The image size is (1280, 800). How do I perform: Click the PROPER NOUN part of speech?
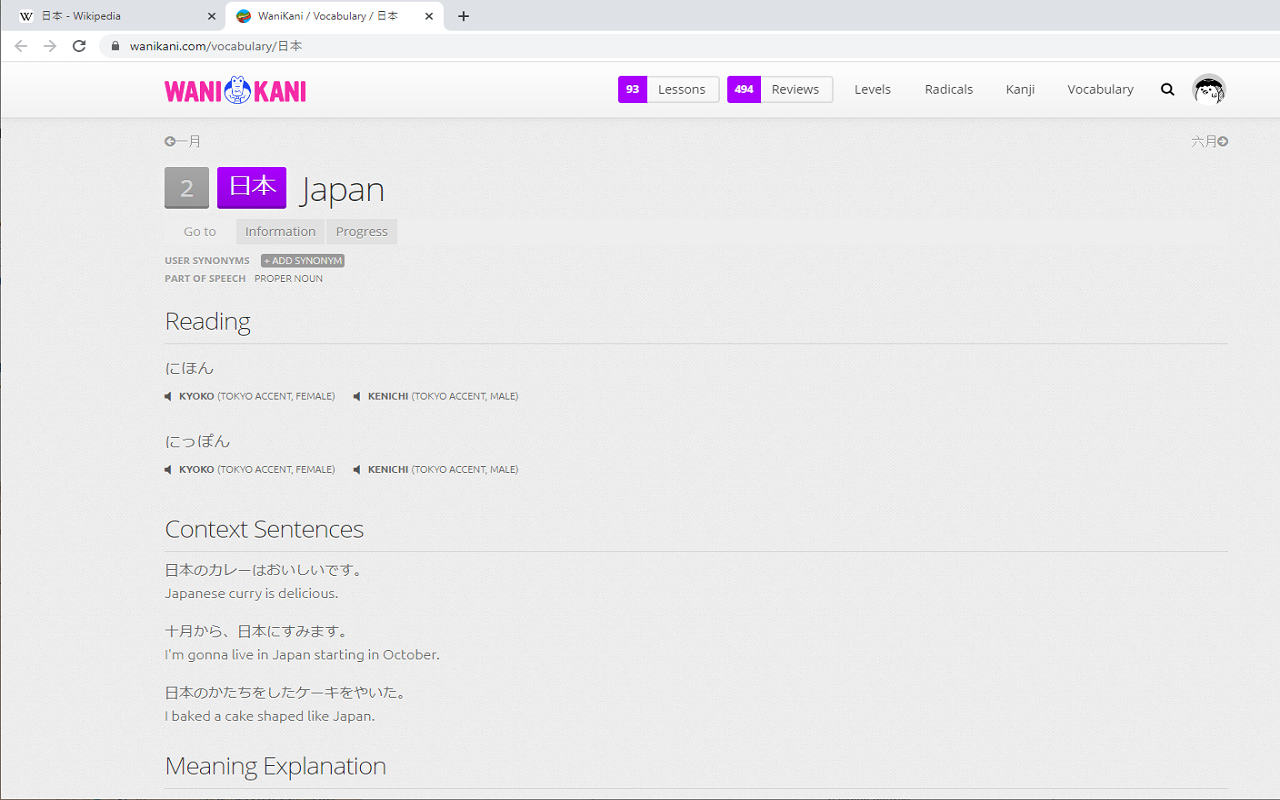tap(288, 279)
